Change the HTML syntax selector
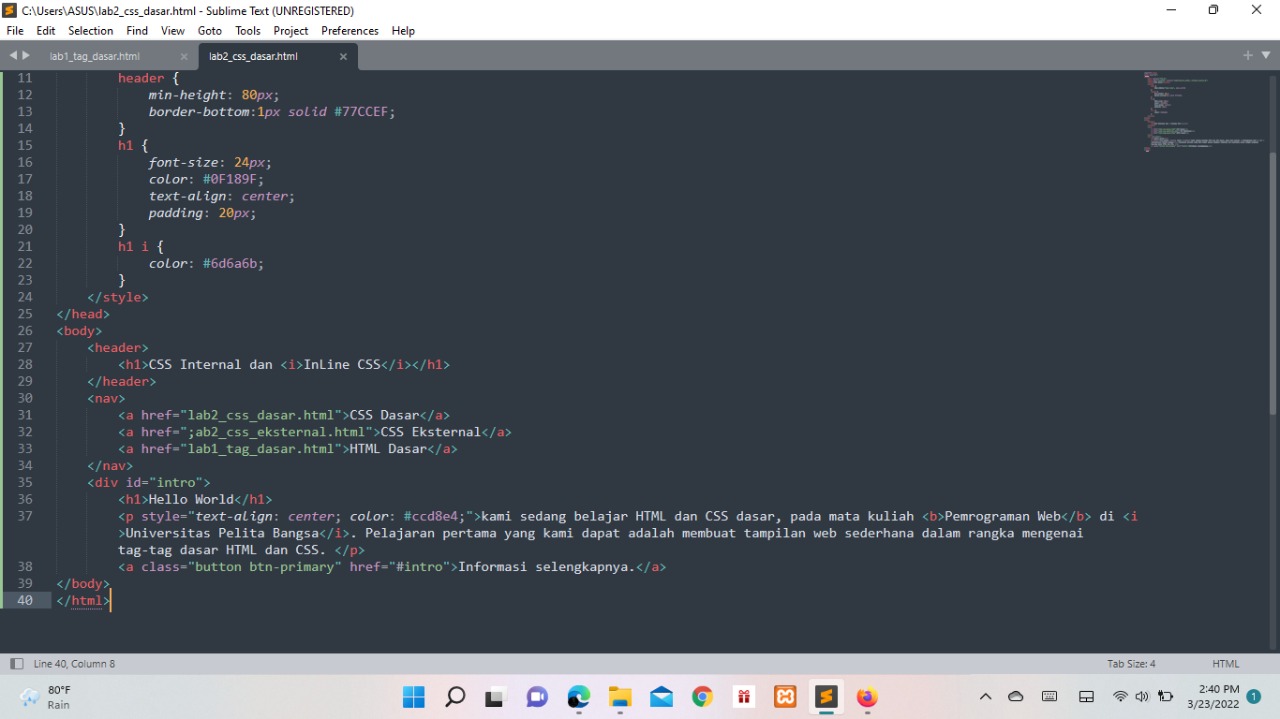This screenshot has width=1280, height=719. [1225, 663]
